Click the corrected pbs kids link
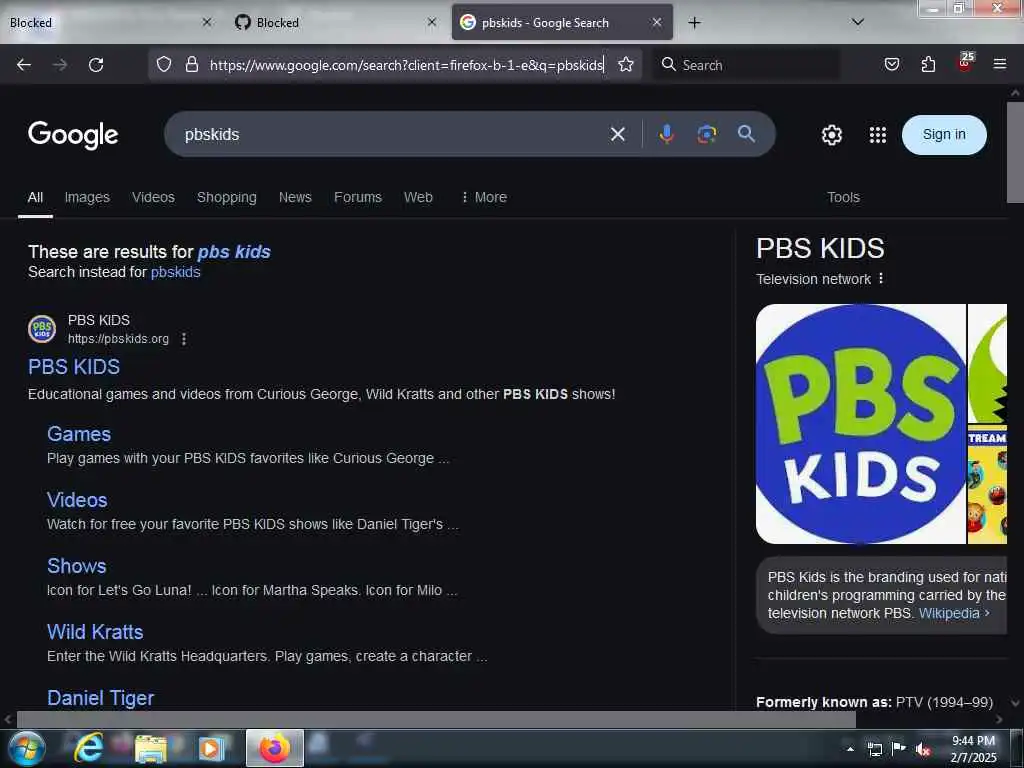 (x=234, y=252)
